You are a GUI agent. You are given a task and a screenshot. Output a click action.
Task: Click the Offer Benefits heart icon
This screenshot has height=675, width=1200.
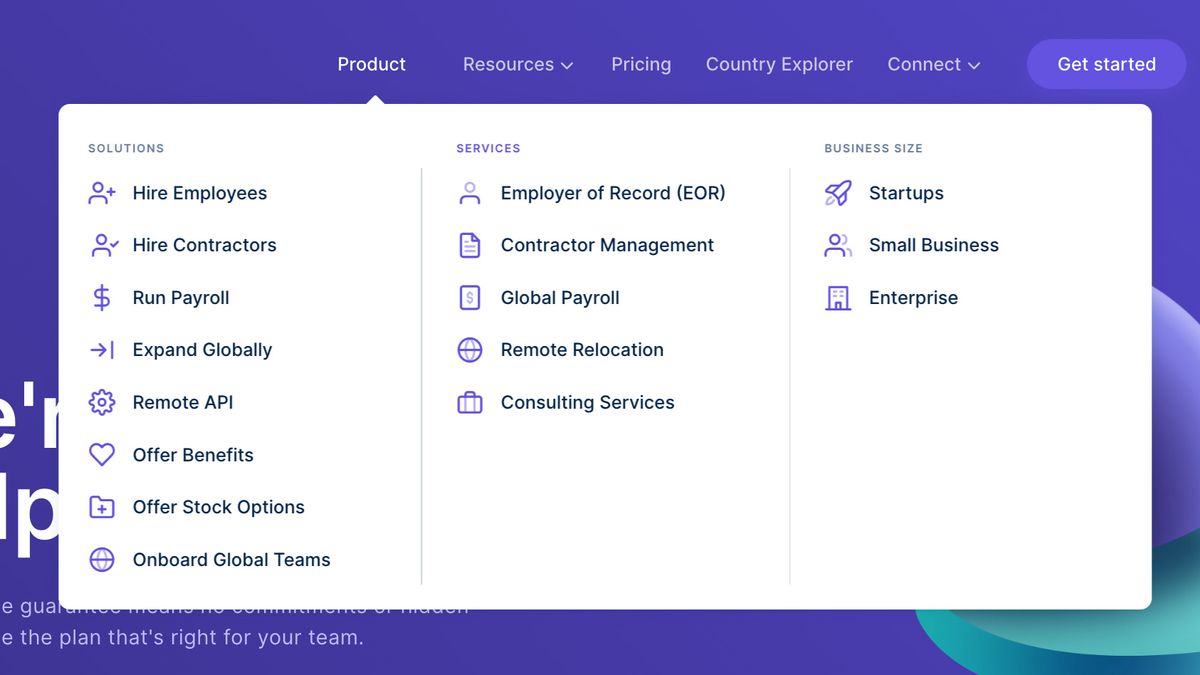pyautogui.click(x=101, y=454)
